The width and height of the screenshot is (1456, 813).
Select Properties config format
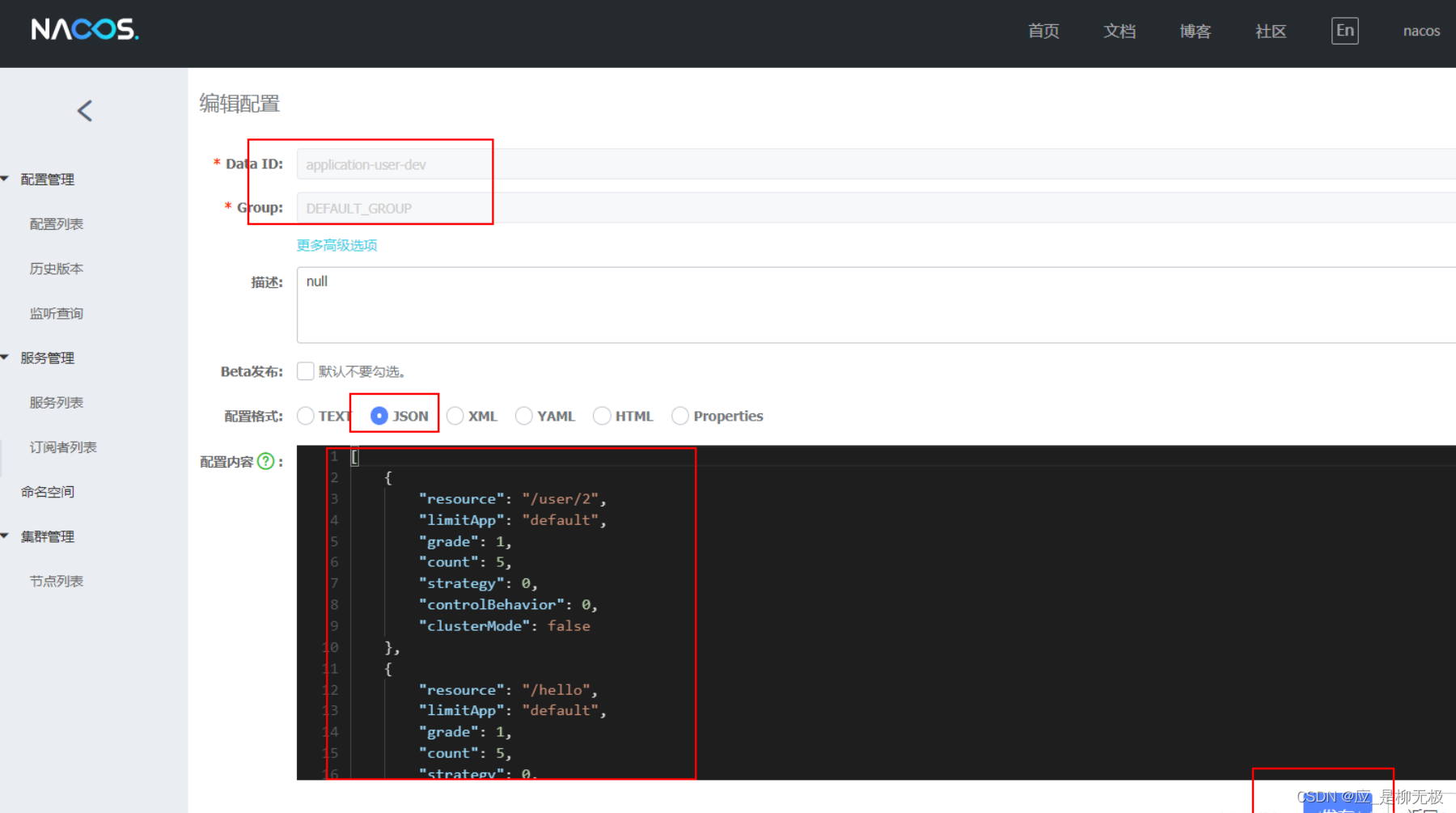(680, 416)
